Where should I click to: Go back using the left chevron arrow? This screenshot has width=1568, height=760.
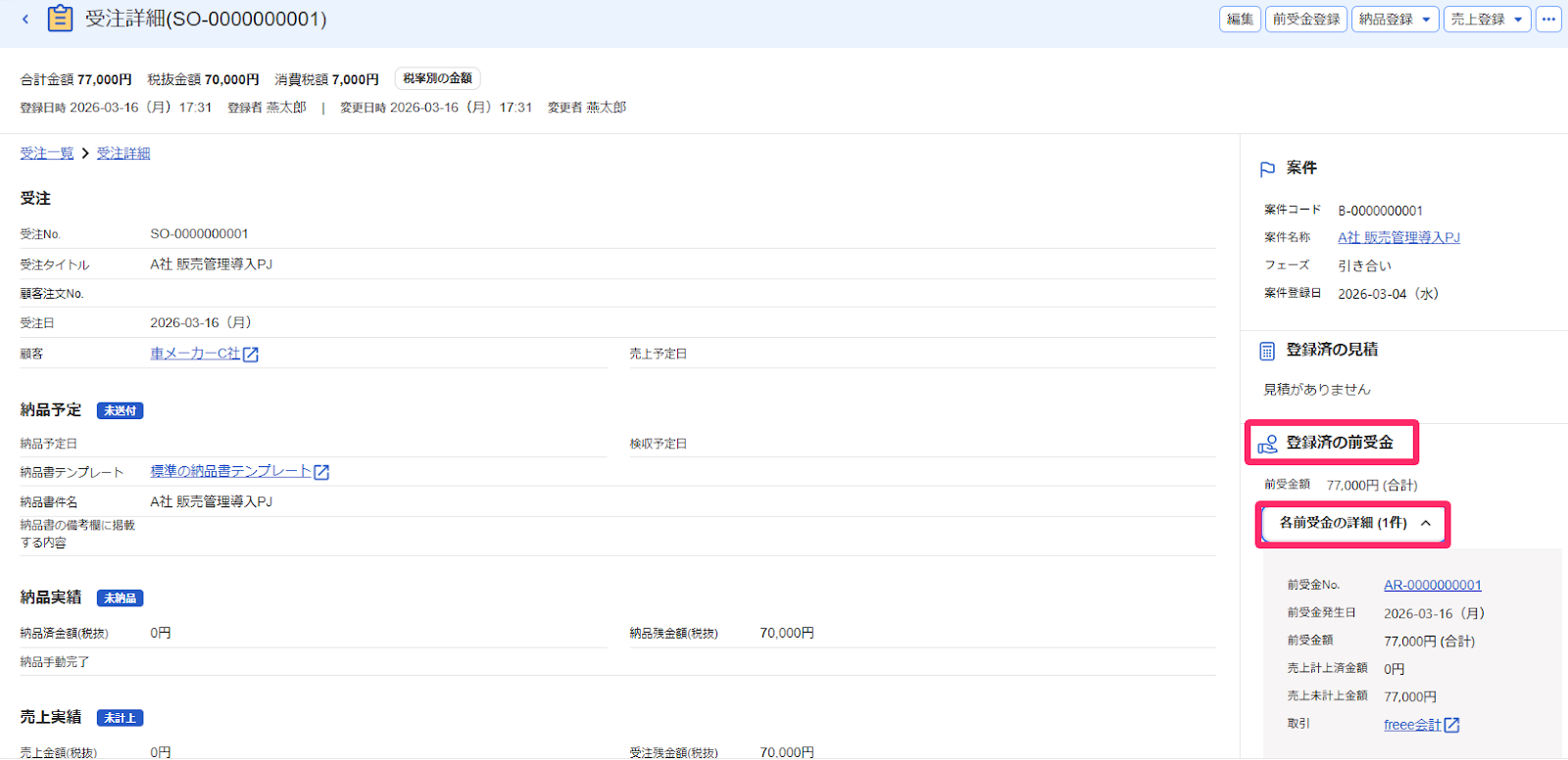pos(25,19)
